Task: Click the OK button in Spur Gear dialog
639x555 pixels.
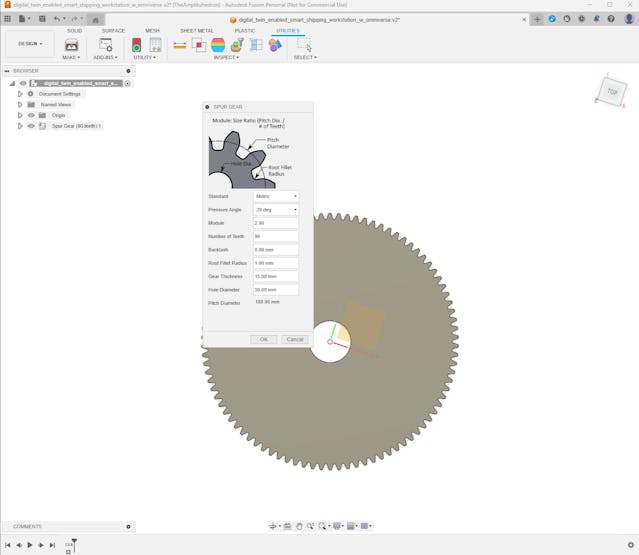Action: [x=263, y=339]
